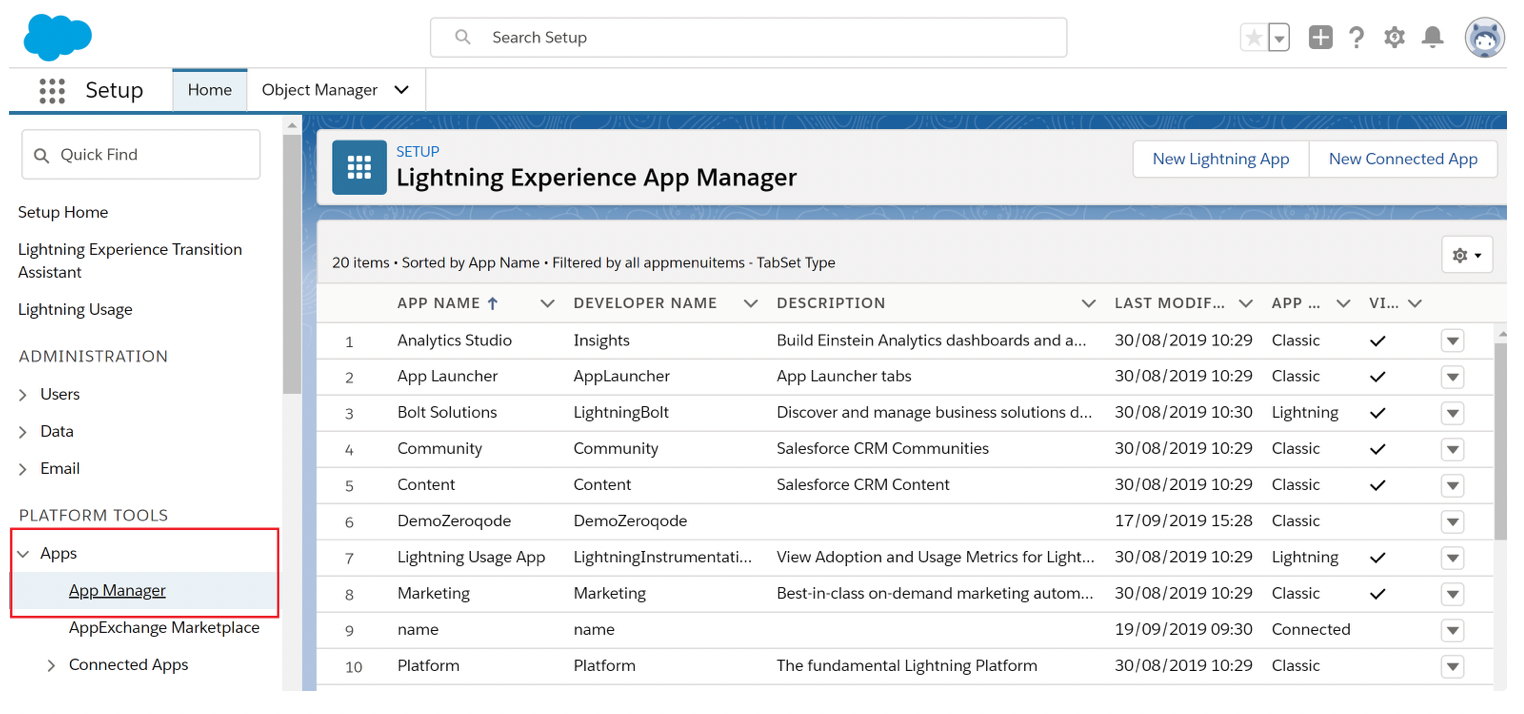Open row actions for Analytics Studio
Viewport: 1524px width, 714px height.
(1452, 341)
